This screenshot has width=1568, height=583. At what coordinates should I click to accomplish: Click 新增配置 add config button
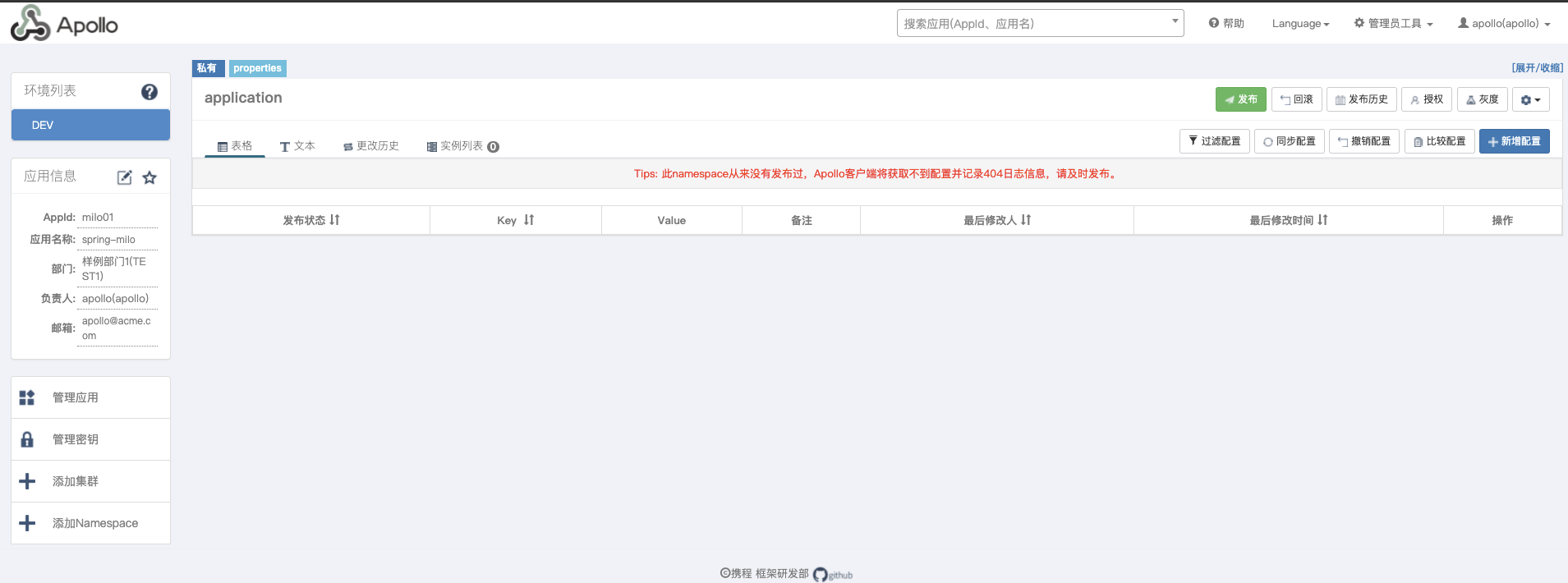tap(1515, 141)
